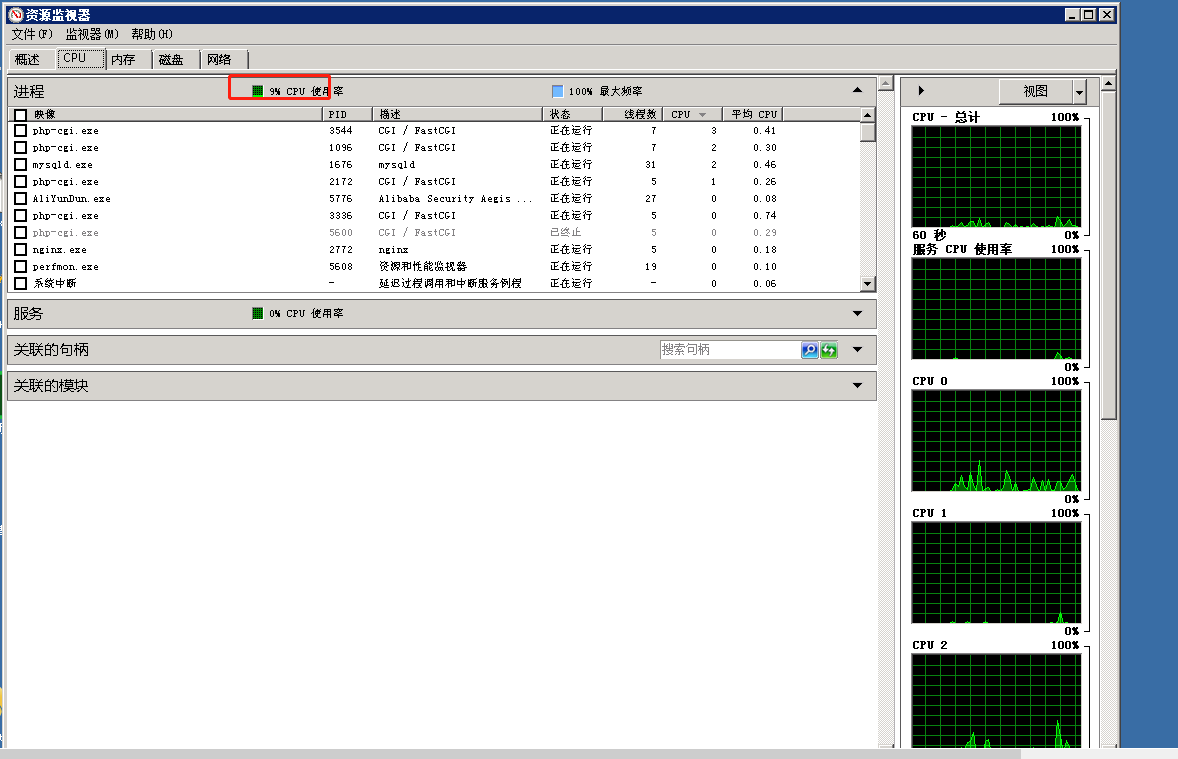
Task: Check the php-cgi.exe PID 3336 checkbox
Action: pyautogui.click(x=21, y=216)
